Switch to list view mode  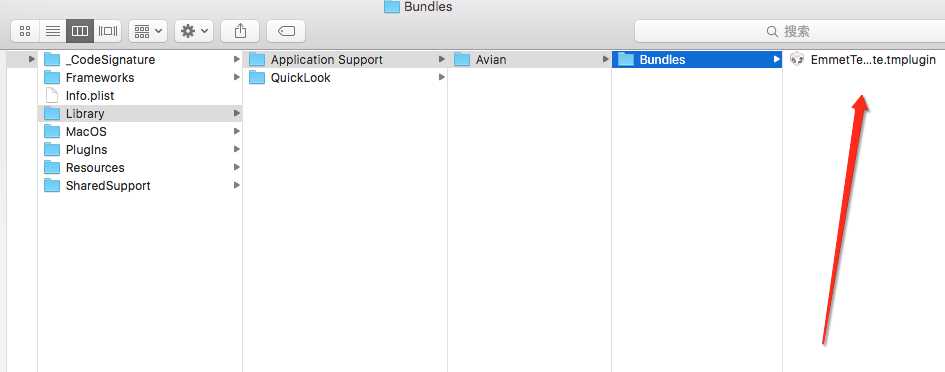click(53, 31)
